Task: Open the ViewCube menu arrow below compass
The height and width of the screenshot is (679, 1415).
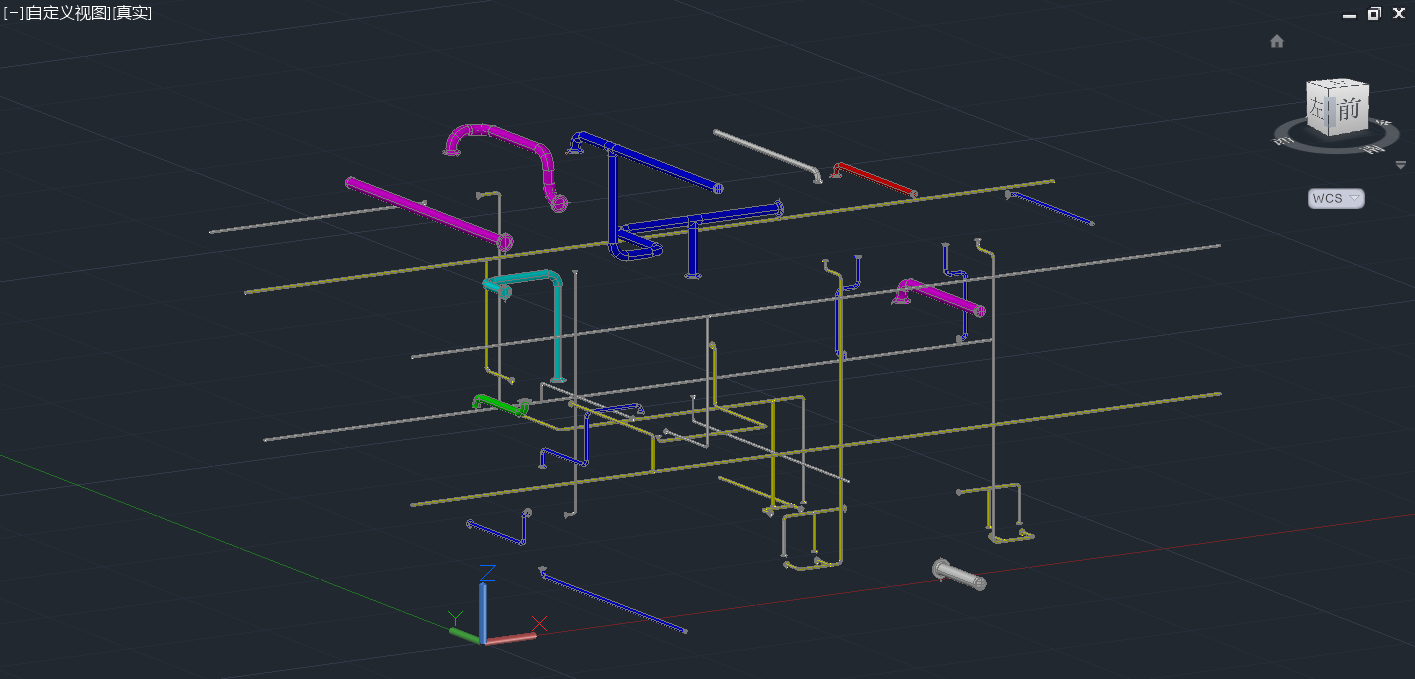Action: coord(1400,165)
